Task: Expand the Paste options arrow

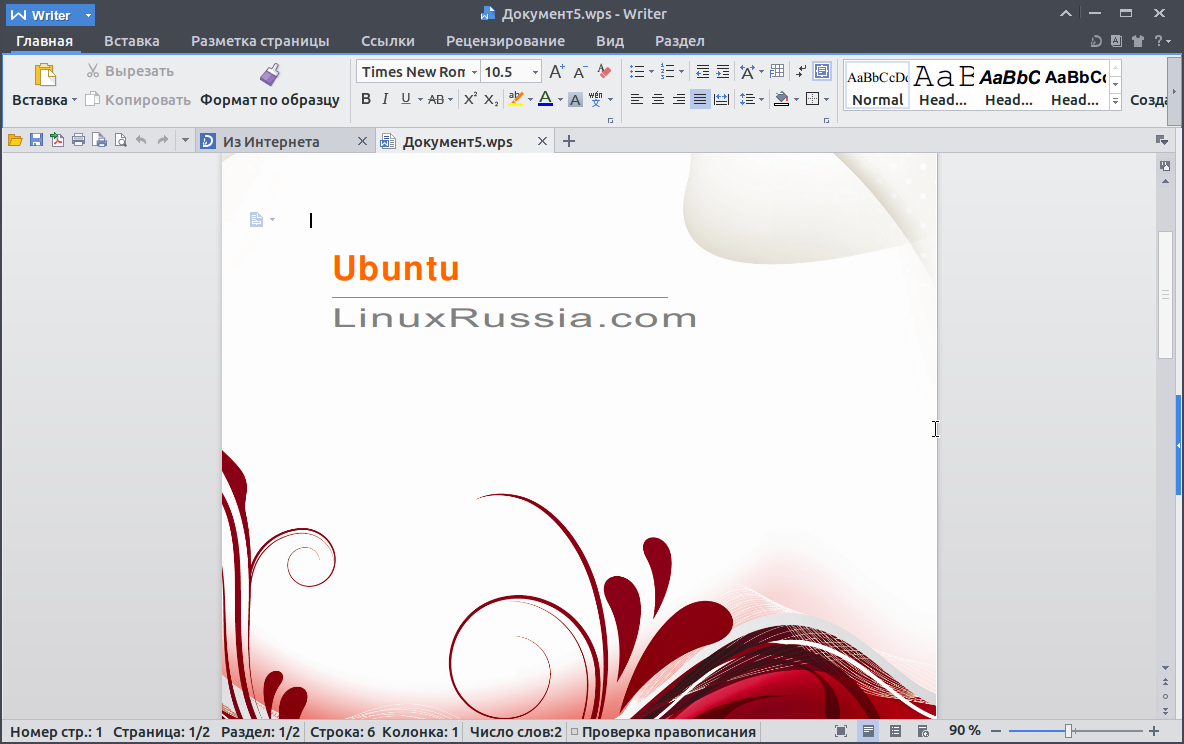Action: (74, 100)
